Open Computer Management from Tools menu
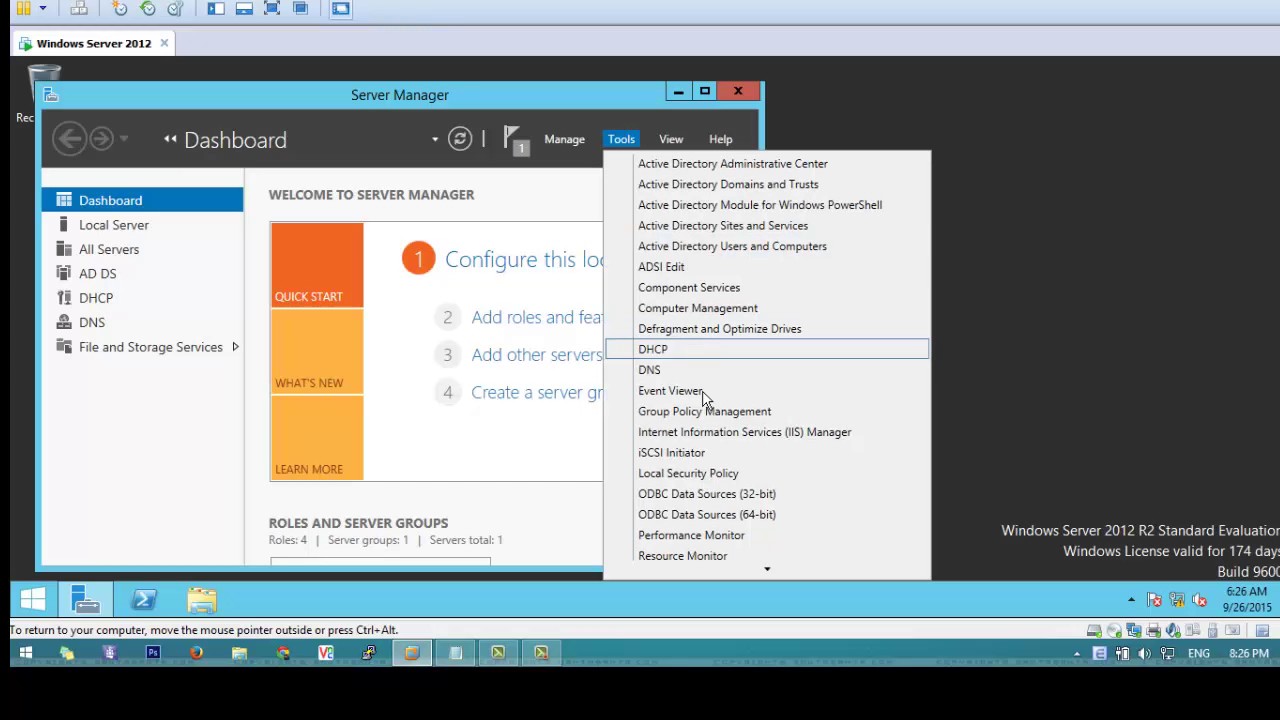The width and height of the screenshot is (1280, 720). coord(767,308)
